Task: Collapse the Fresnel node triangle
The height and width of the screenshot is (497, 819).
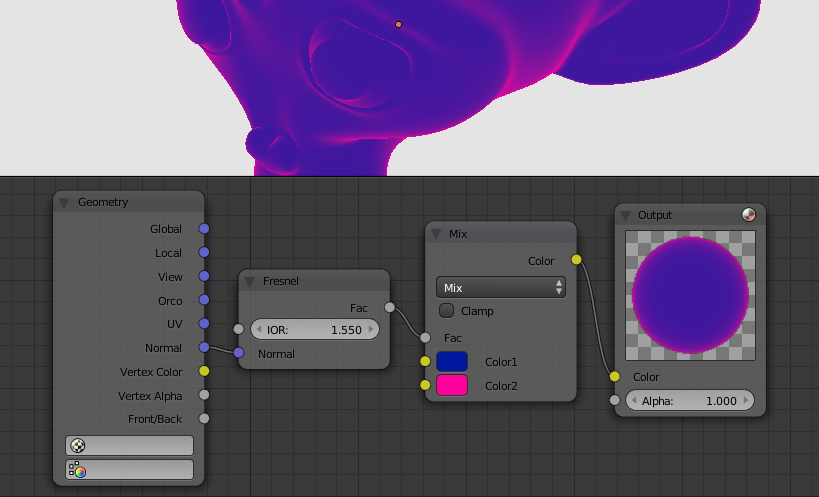Action: [249, 282]
